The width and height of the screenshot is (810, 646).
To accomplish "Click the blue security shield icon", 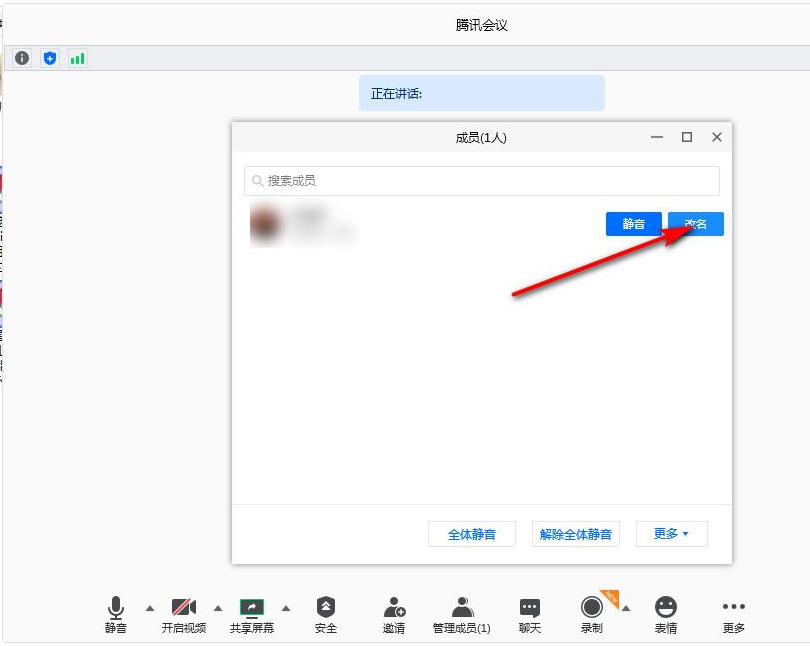I will click(x=50, y=58).
